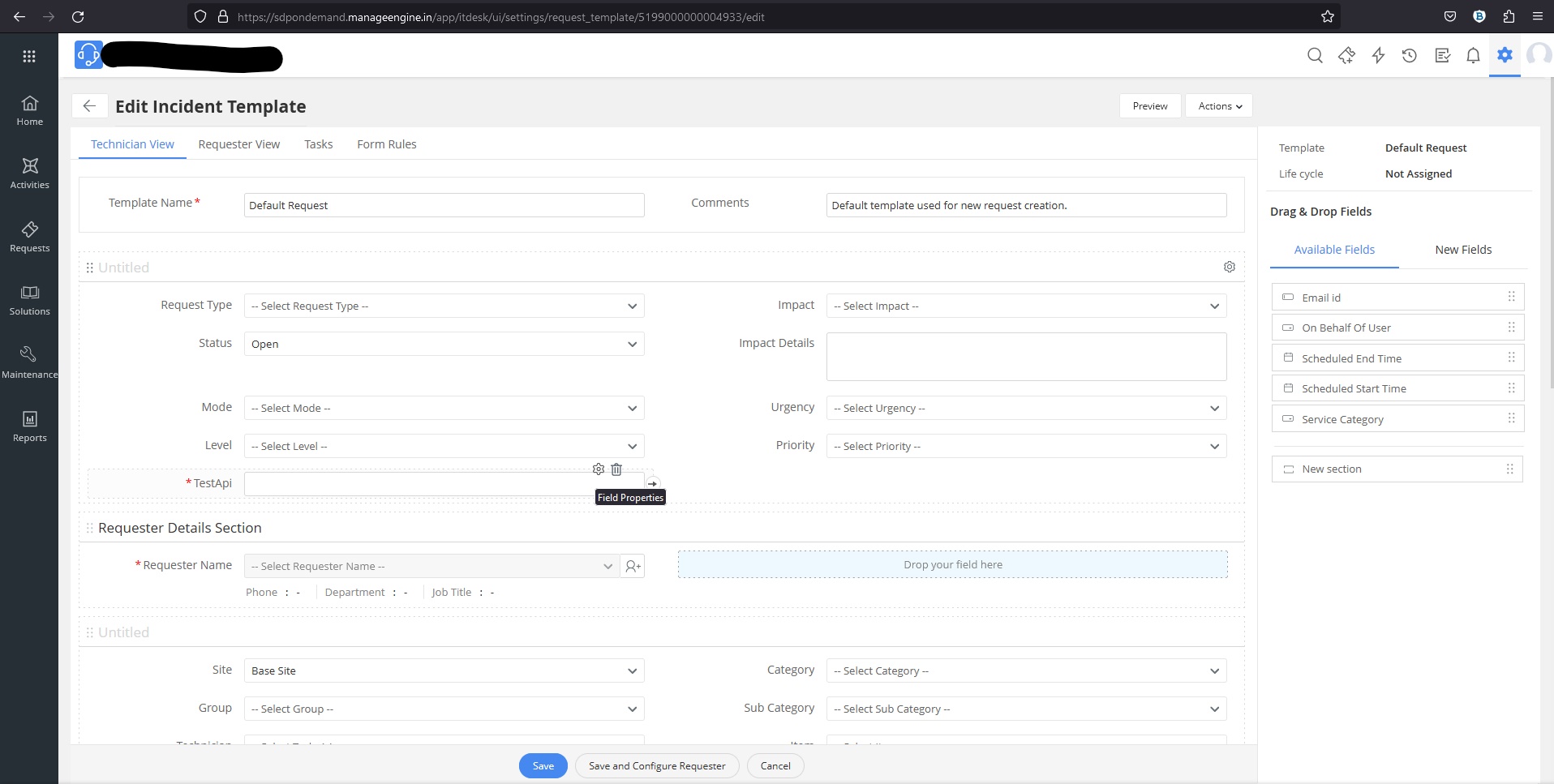Open the notifications bell icon
This screenshot has width=1554, height=784.
1473,55
